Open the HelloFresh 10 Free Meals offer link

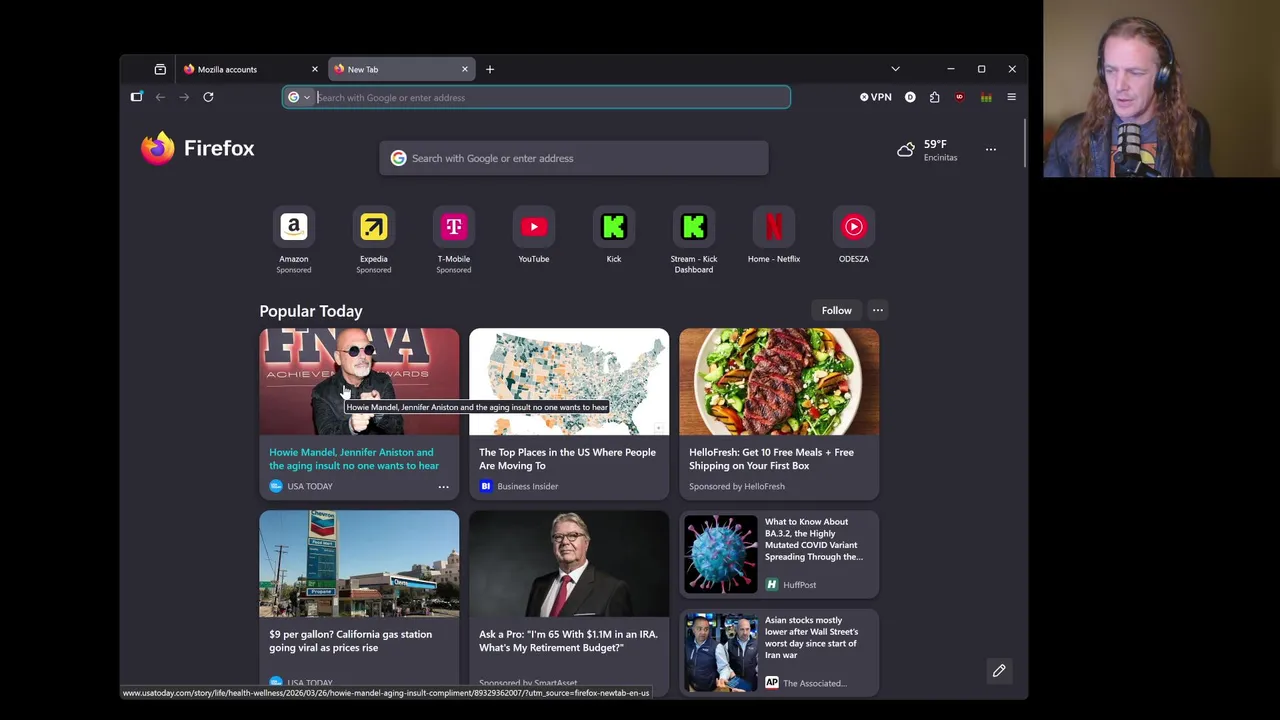(771, 459)
